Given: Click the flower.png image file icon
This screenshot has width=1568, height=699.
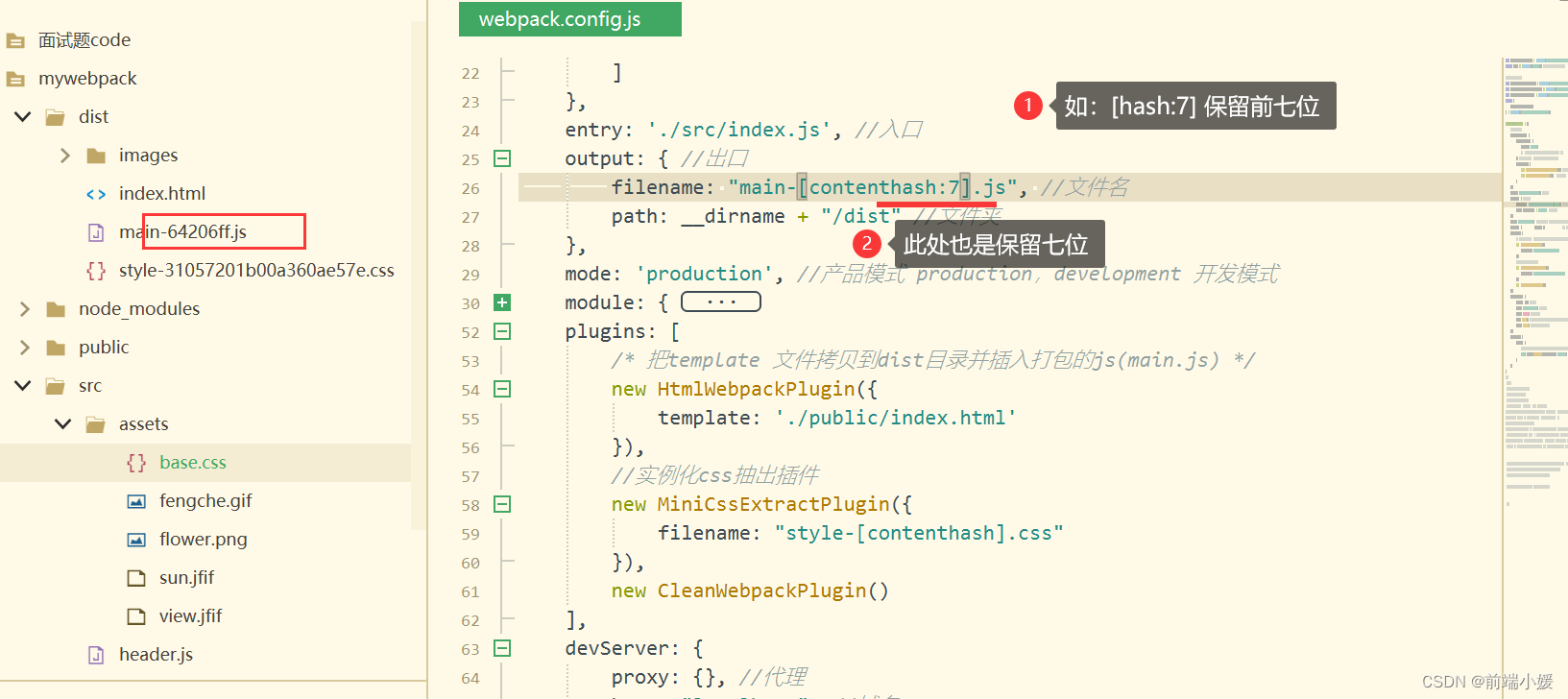Looking at the screenshot, I should 136,540.
